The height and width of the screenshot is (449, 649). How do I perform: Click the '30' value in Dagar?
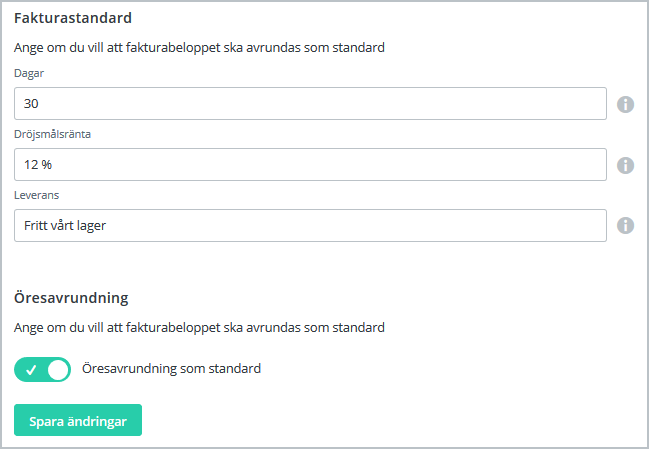[x=31, y=104]
